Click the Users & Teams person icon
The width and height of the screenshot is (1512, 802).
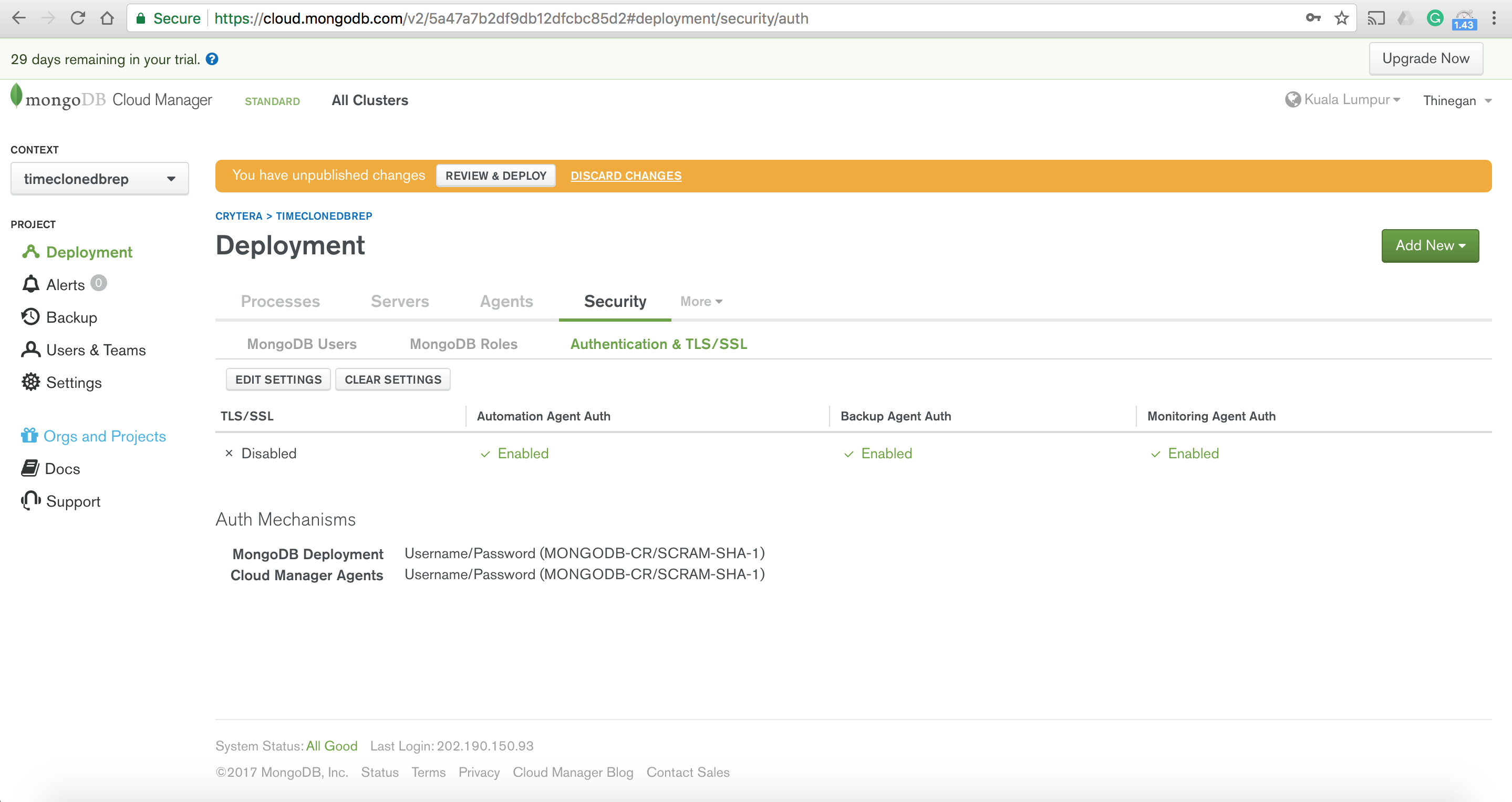tap(30, 349)
